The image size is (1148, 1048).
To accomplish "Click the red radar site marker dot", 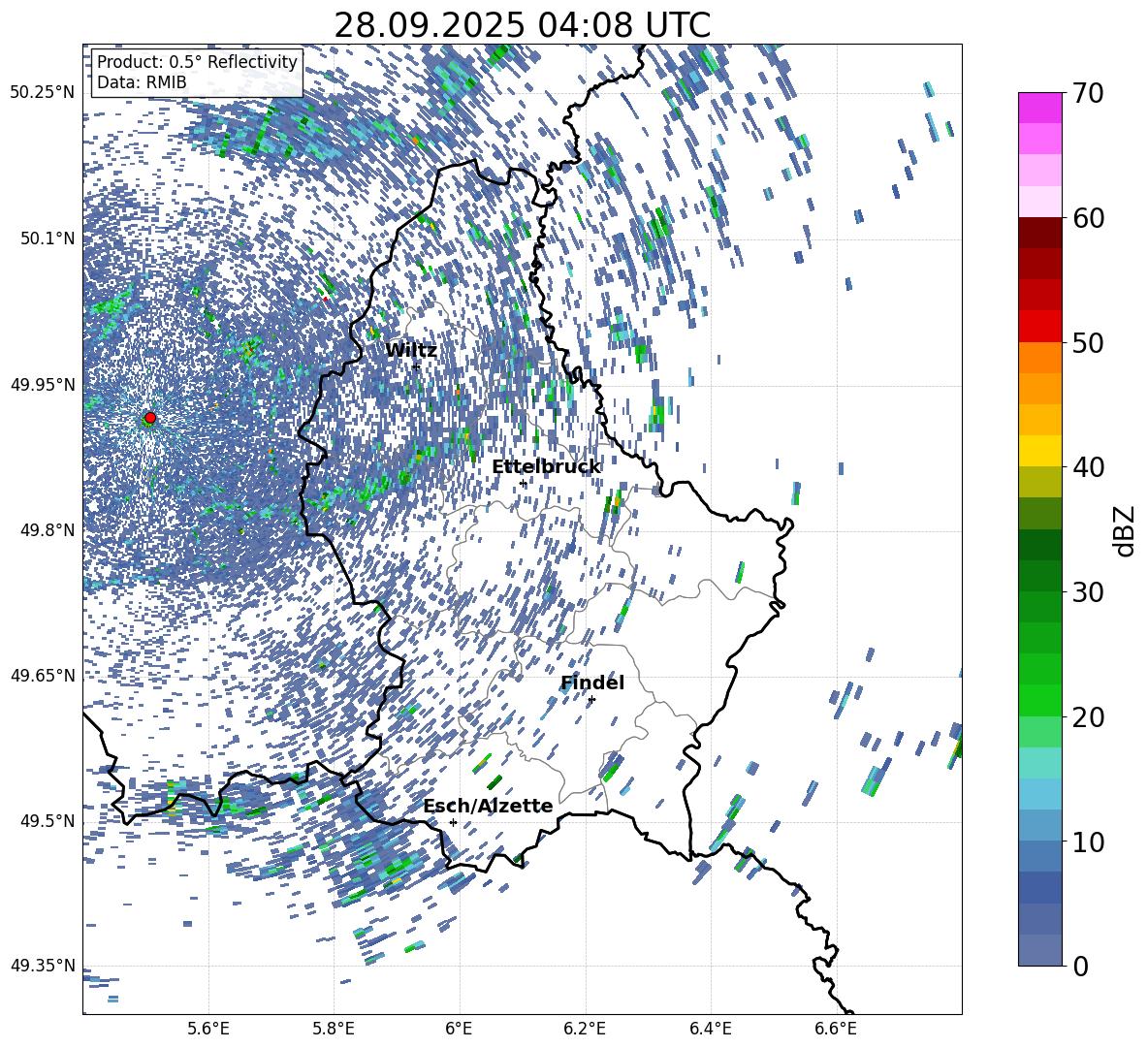I will click(x=150, y=418).
